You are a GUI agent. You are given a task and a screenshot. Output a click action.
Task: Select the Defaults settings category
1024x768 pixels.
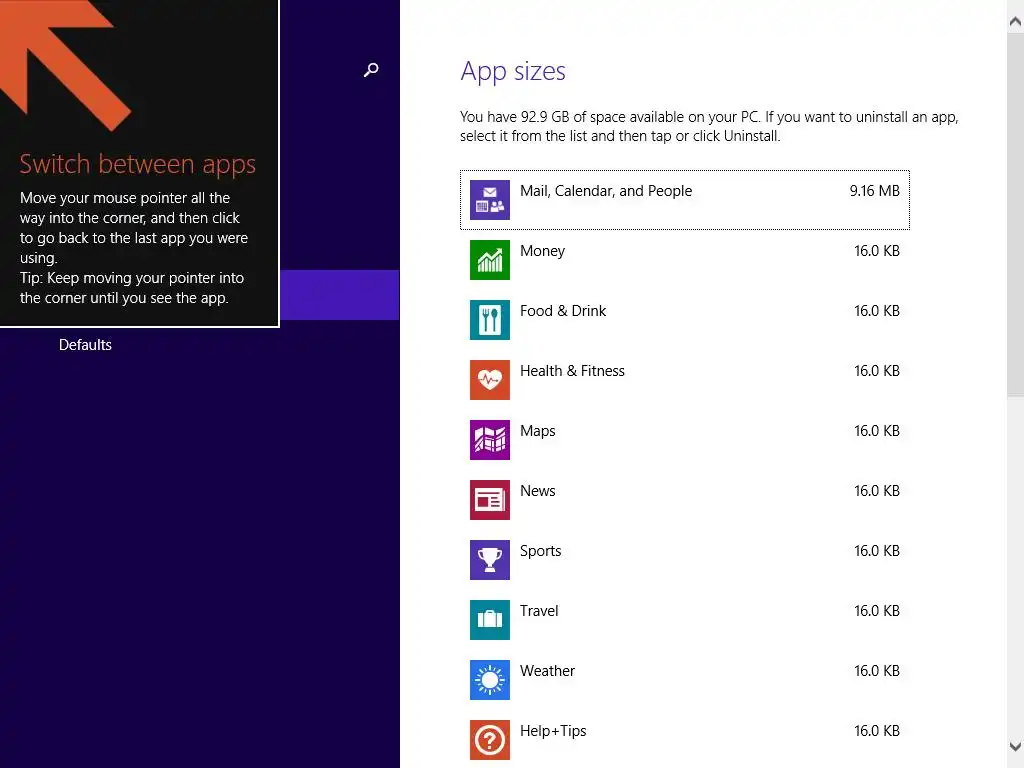[x=85, y=345]
